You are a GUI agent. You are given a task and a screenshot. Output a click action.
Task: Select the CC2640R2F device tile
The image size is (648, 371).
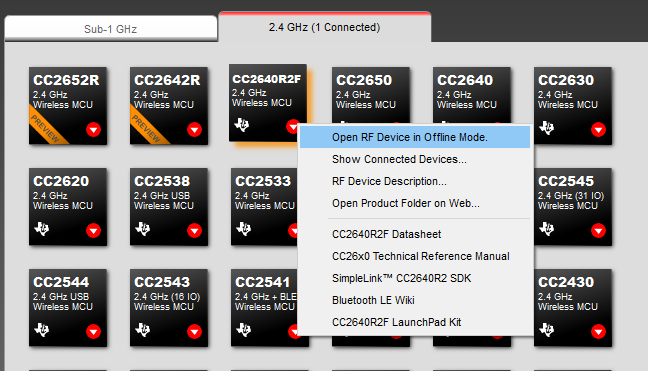coord(268,103)
